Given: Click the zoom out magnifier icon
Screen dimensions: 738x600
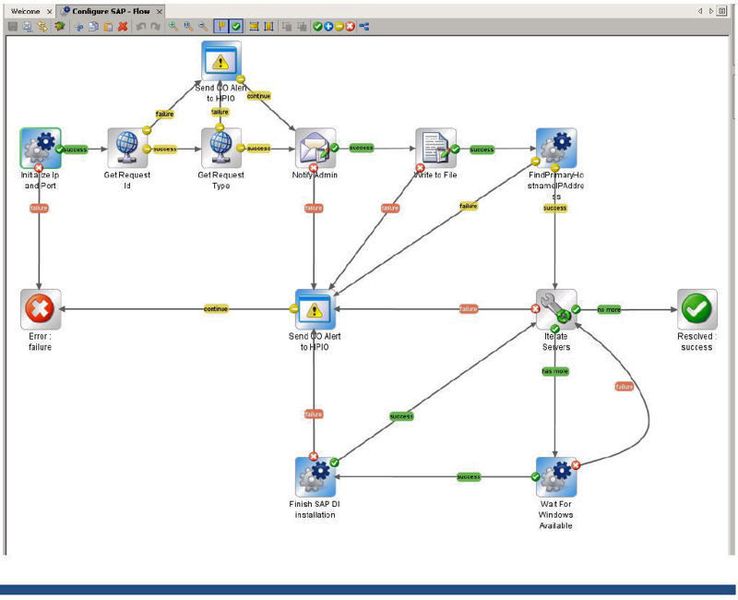Looking at the screenshot, I should (203, 26).
